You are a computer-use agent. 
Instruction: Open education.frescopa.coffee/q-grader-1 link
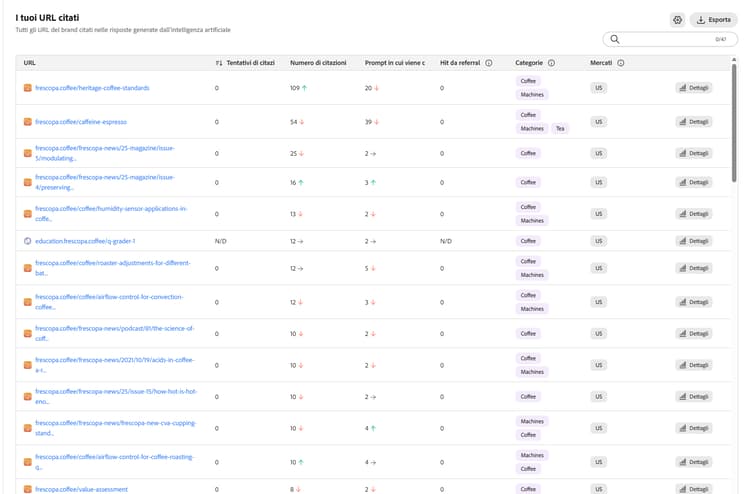point(85,241)
